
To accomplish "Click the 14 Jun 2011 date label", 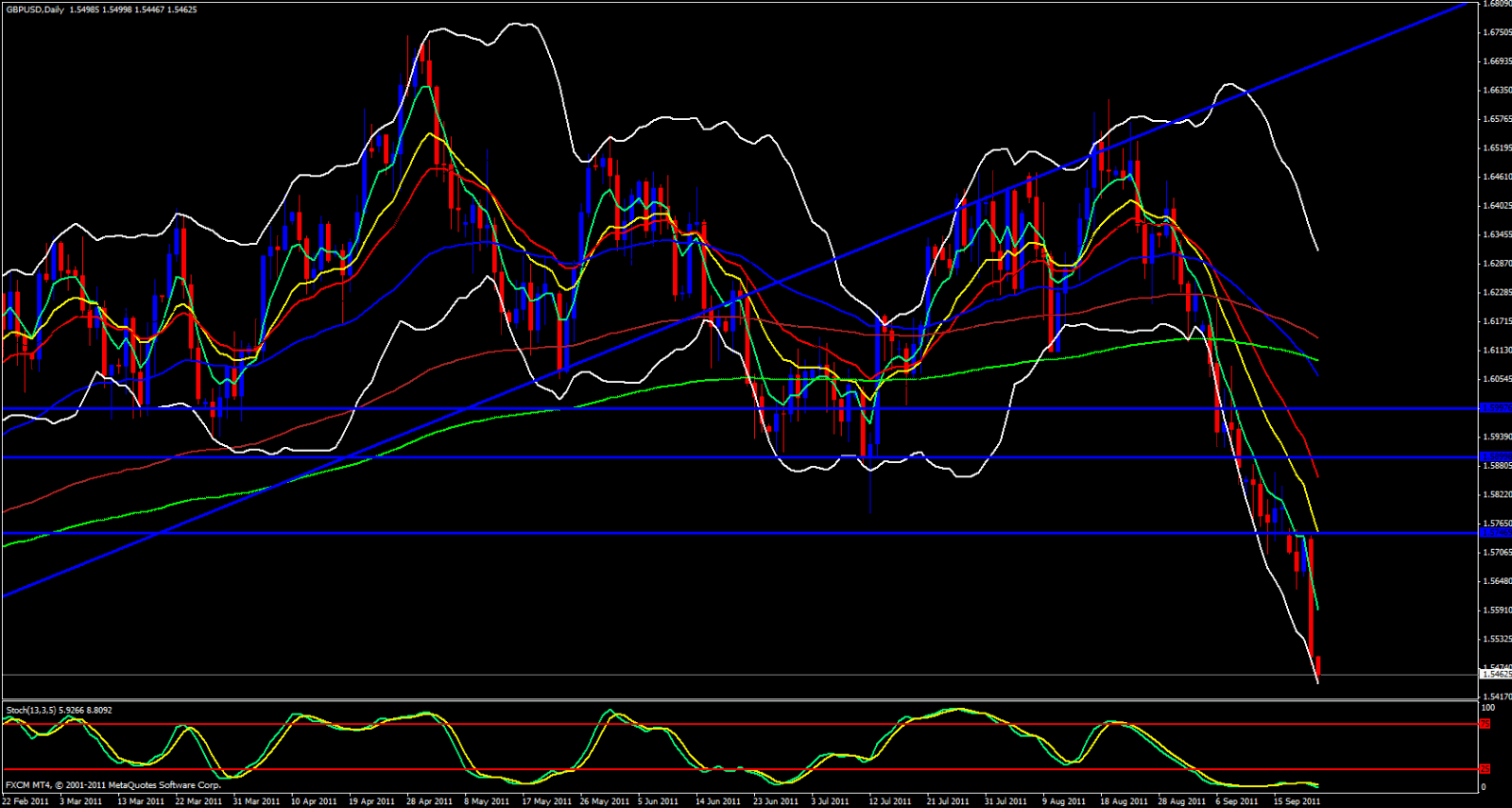I will [718, 801].
